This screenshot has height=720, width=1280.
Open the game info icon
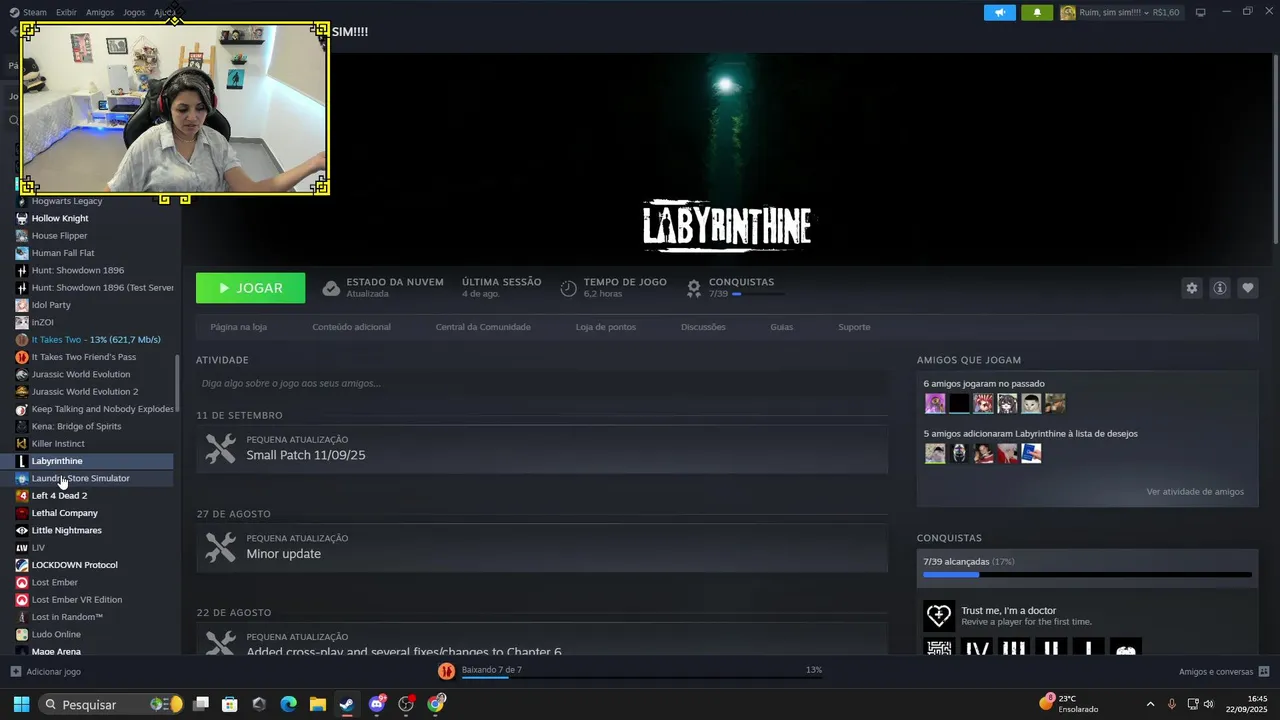tap(1219, 288)
